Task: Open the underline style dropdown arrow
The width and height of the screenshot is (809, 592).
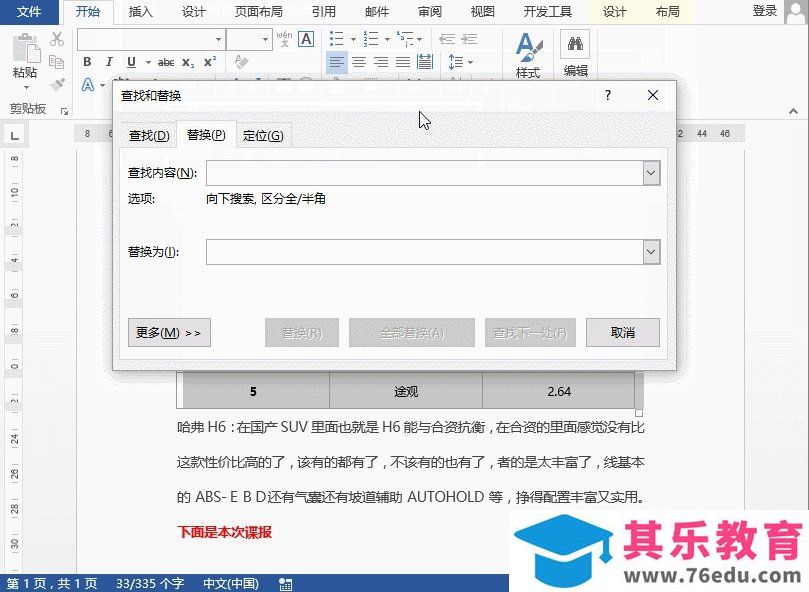Action: (148, 62)
